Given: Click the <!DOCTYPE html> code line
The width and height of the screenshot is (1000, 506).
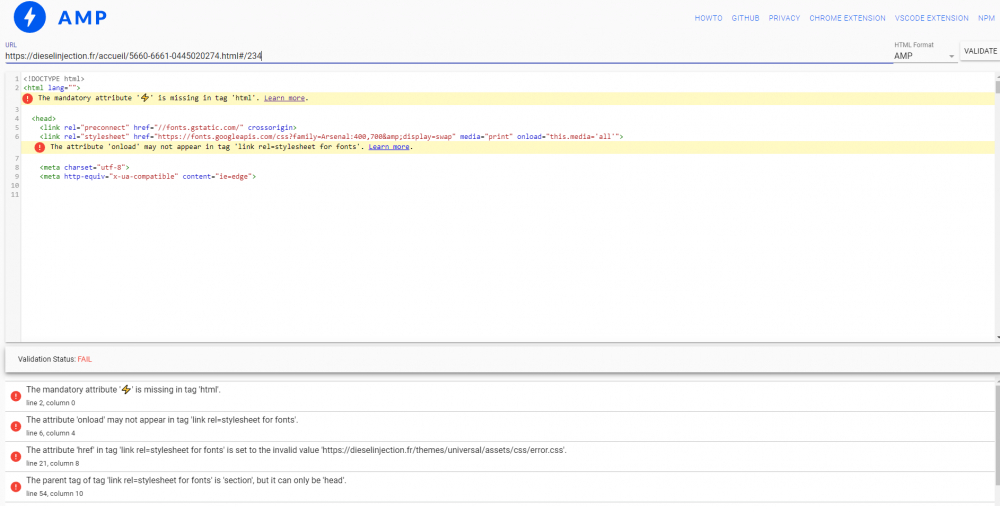Looking at the screenshot, I should (54, 79).
